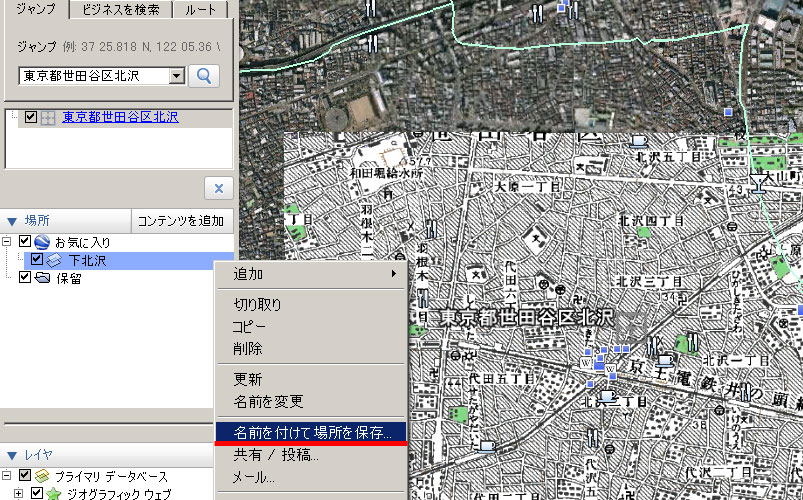Collapse the プライマリ データベース tree node
Screen dimensions: 803x500
7,476
